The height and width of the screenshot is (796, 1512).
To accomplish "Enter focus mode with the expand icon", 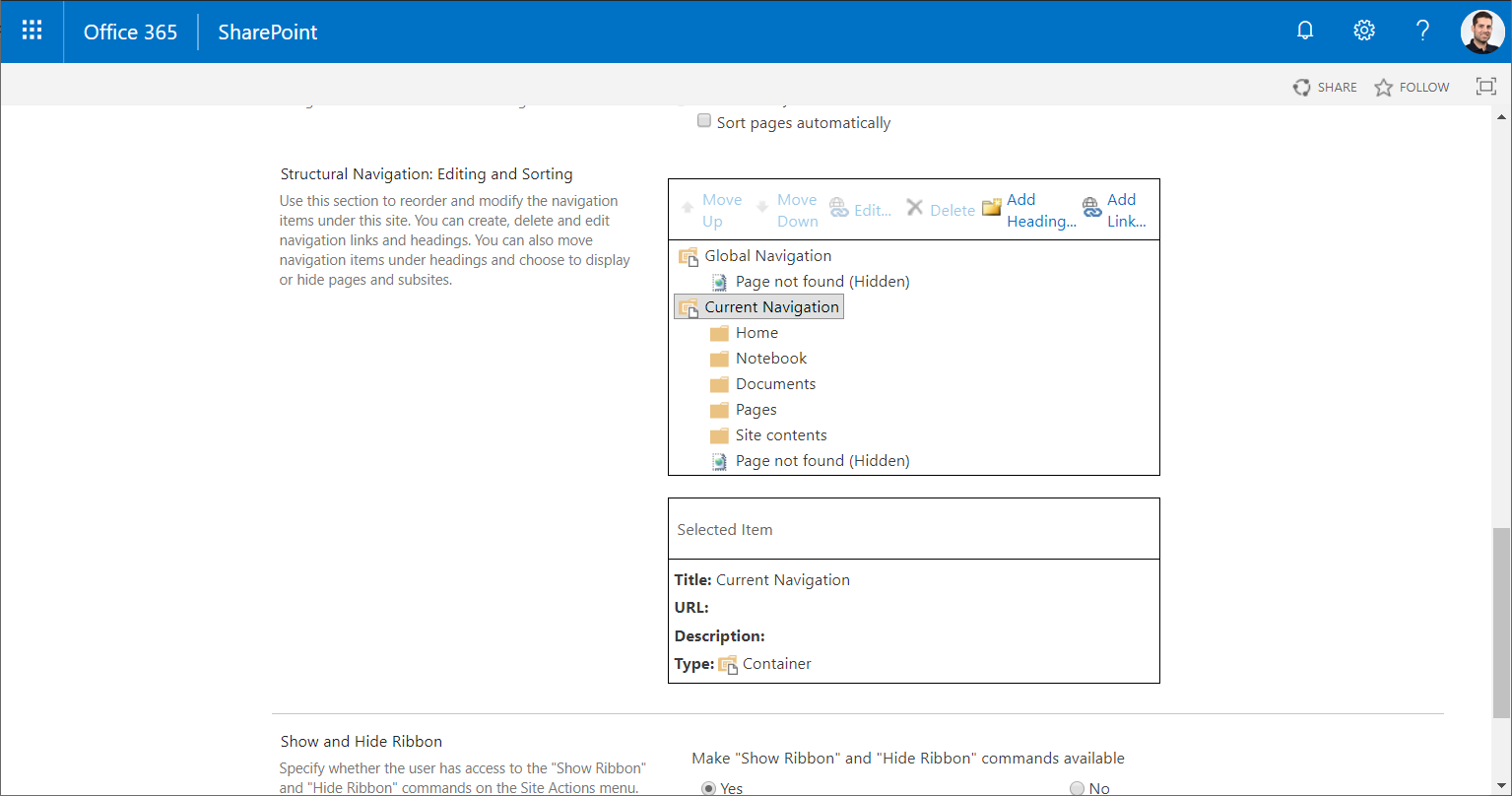I will [1485, 87].
